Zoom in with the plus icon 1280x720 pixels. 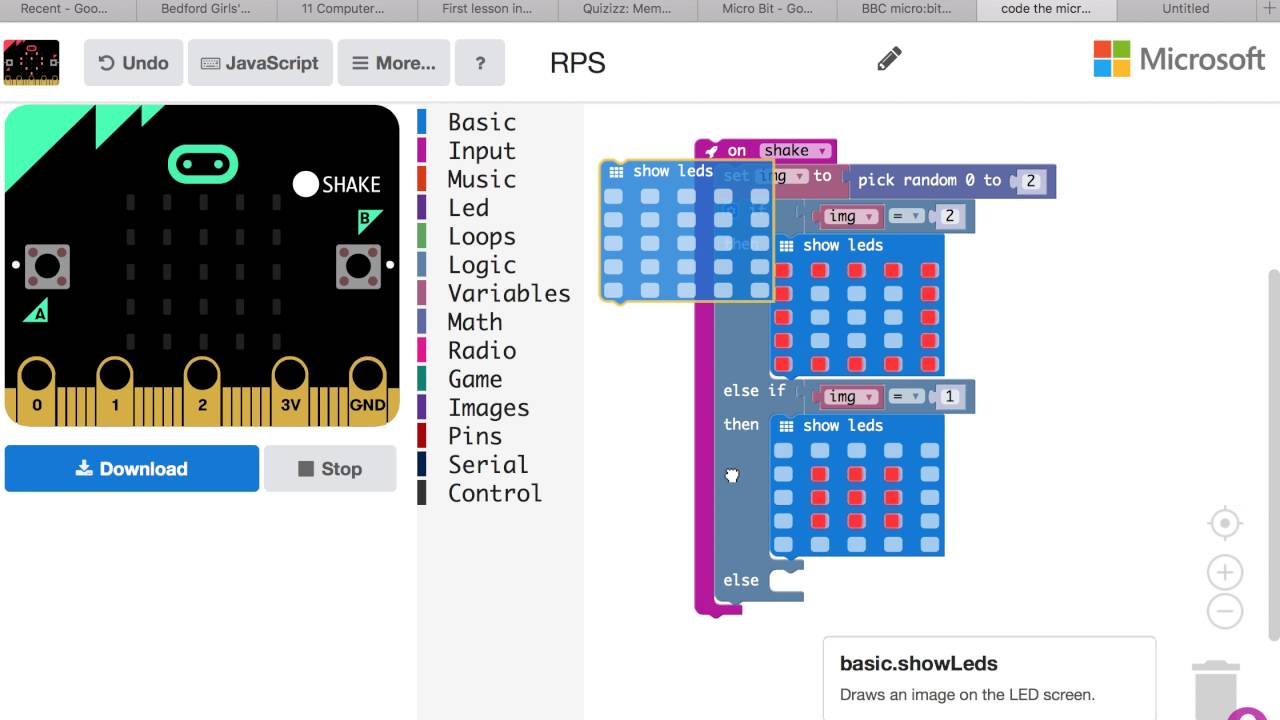coord(1225,573)
